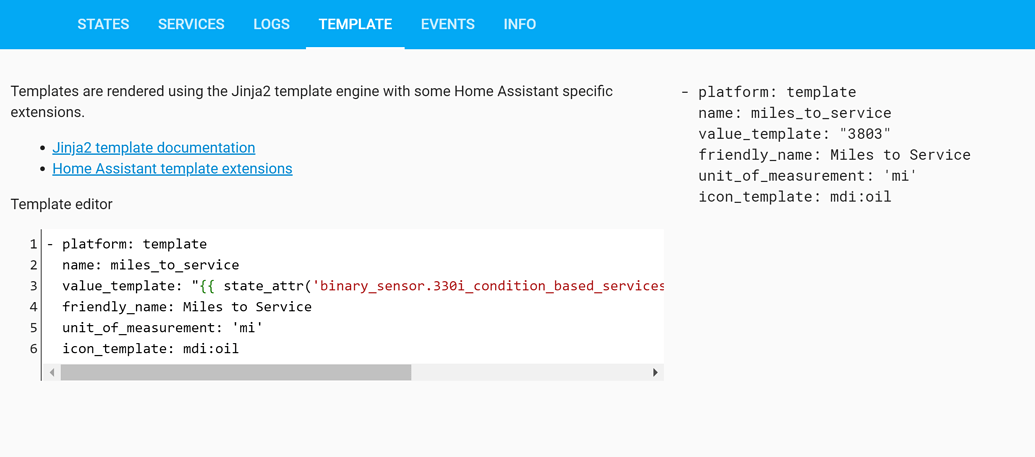Viewport: 1035px width, 457px height.
Task: Place cursor in platform: template editor line
Action: coord(353,244)
